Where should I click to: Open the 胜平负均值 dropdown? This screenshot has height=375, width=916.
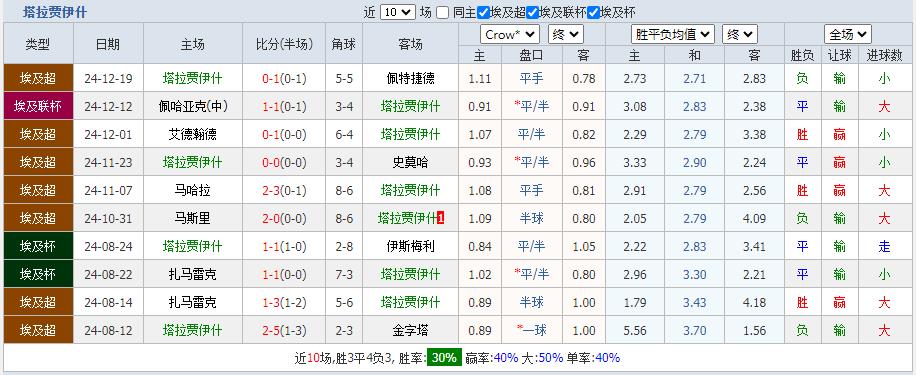click(x=673, y=34)
